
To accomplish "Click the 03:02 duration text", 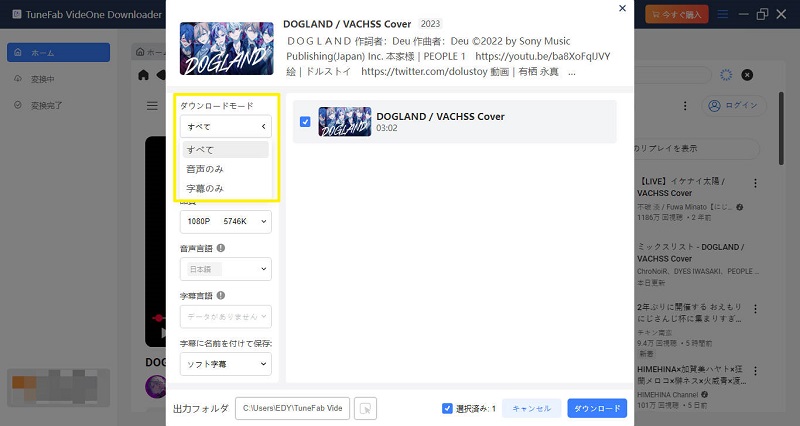I will pos(387,128).
